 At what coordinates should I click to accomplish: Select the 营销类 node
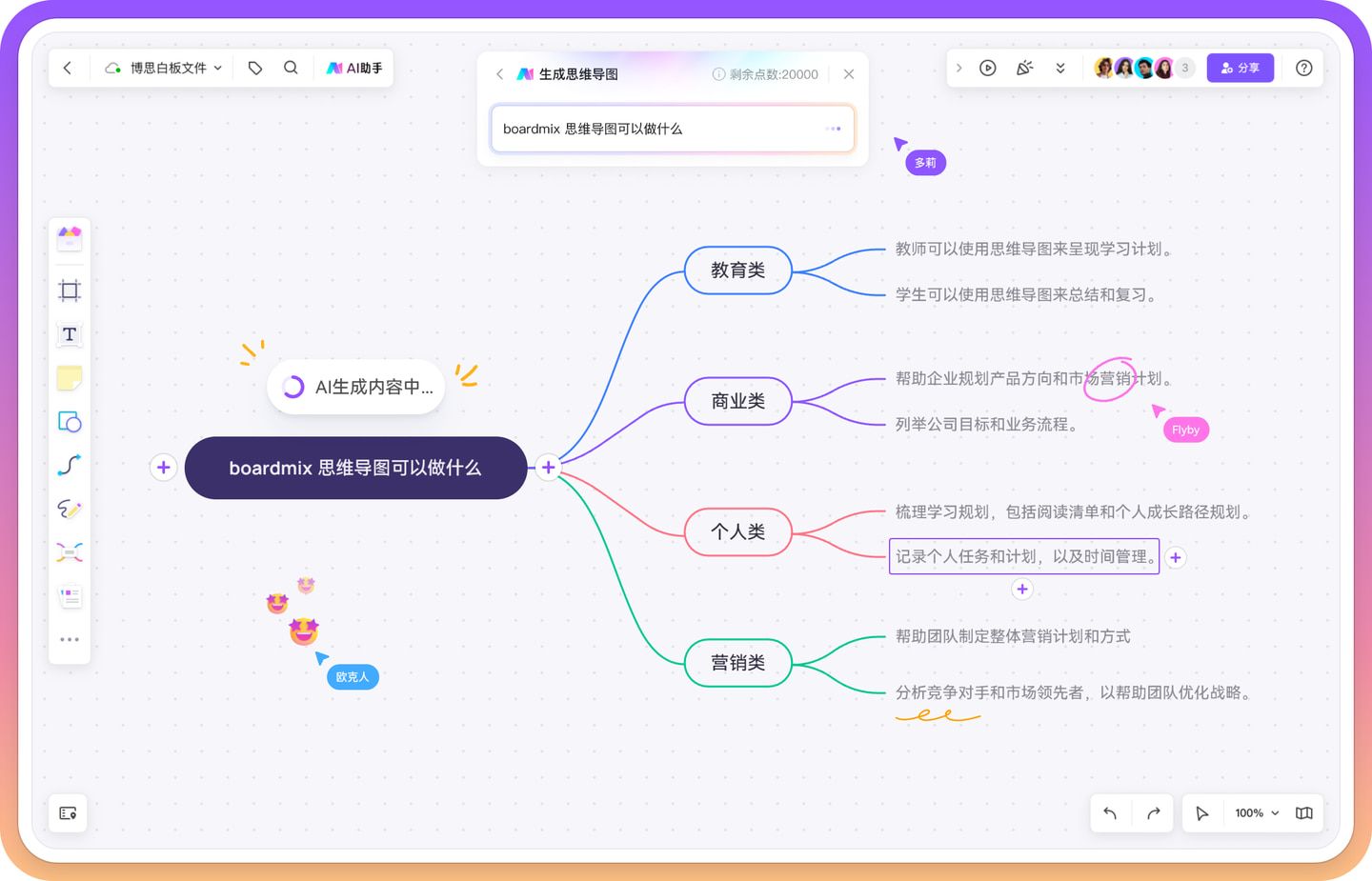738,663
